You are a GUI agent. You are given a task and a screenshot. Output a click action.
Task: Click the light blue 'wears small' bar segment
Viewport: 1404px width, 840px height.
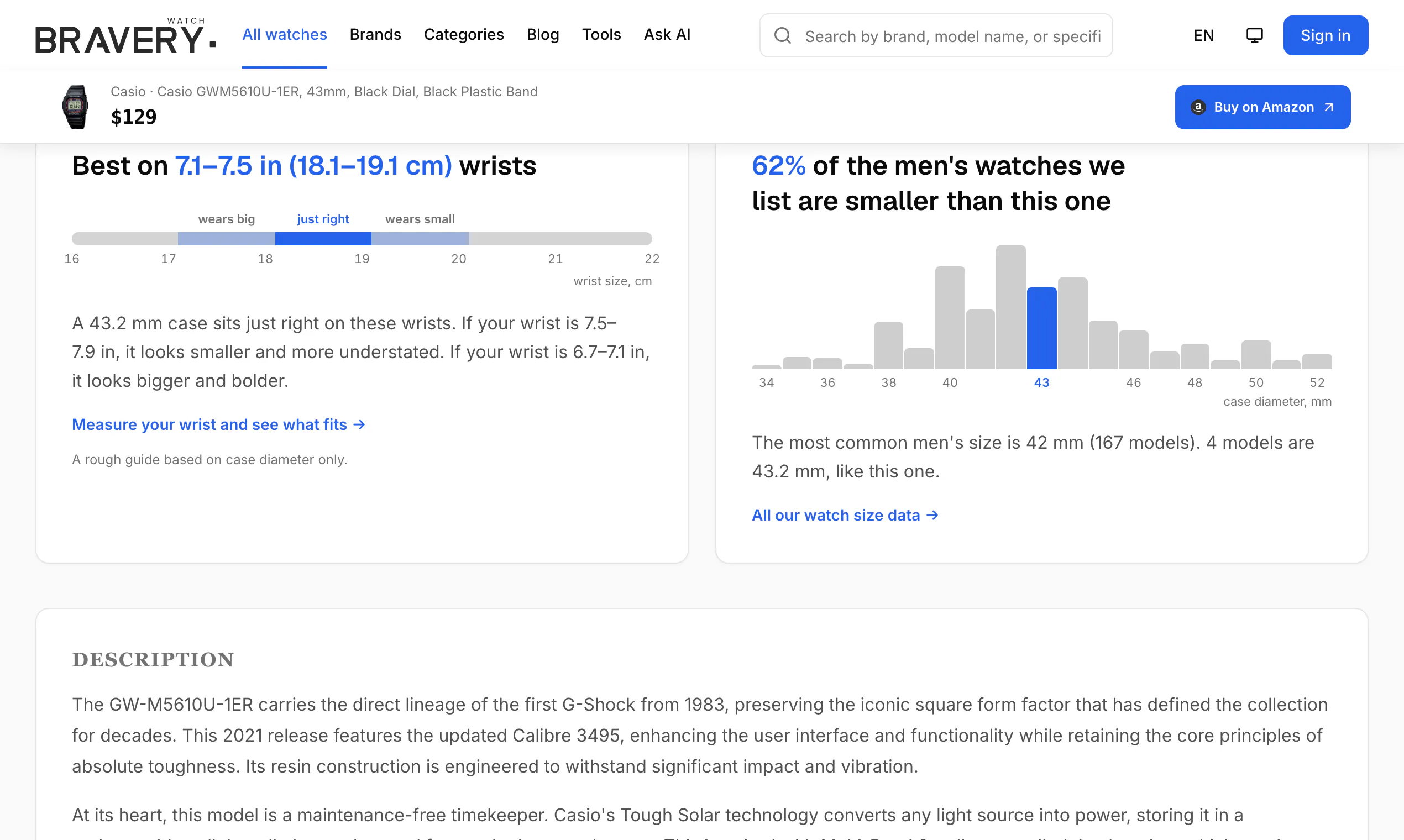click(420, 239)
